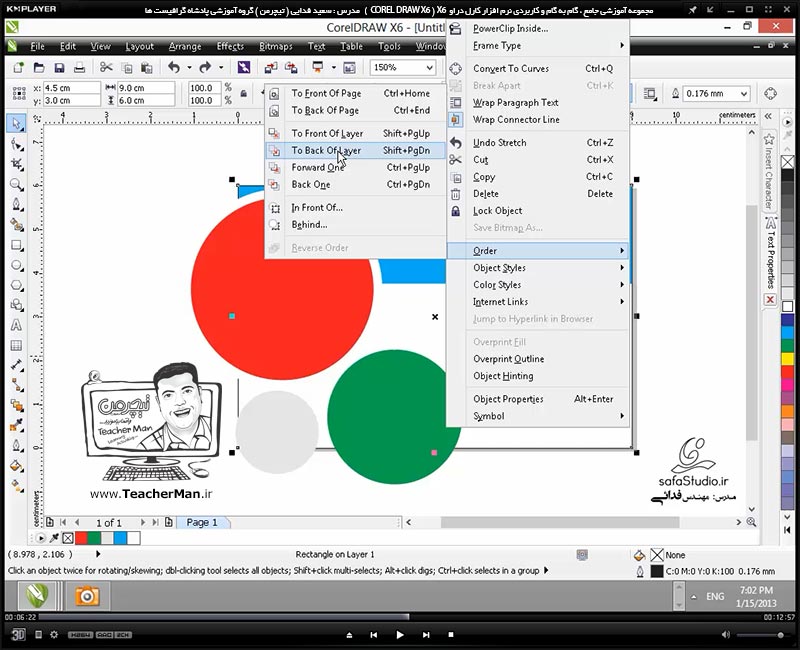The height and width of the screenshot is (650, 800).
Task: Click green swatch in document palette
Action: tap(94, 538)
